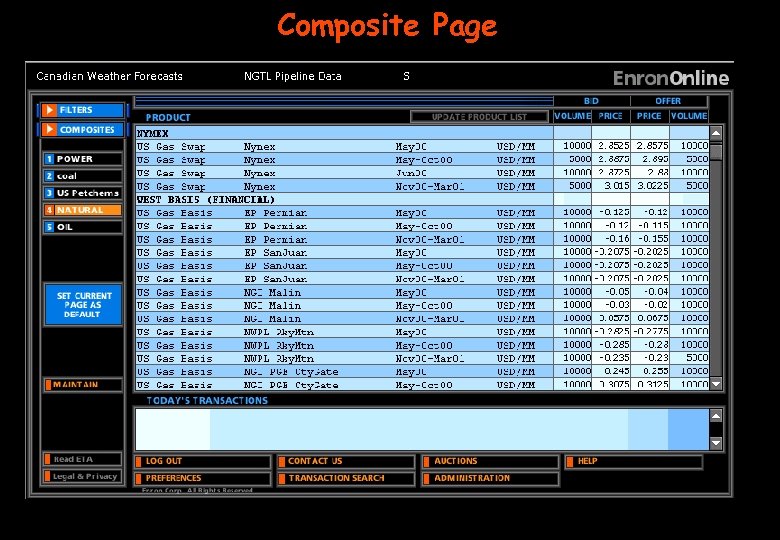Select US Gas Swap Nymex Nov00-Mar01 row
780x540 pixels.
422,186
